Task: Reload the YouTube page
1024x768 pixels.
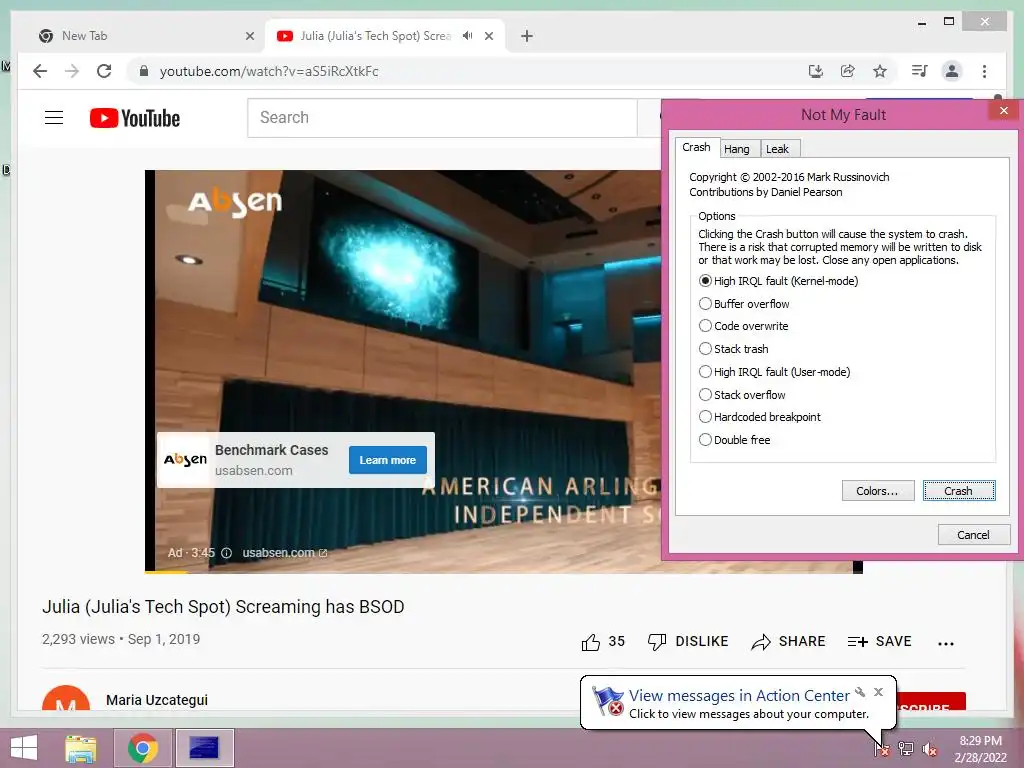Action: [x=104, y=71]
